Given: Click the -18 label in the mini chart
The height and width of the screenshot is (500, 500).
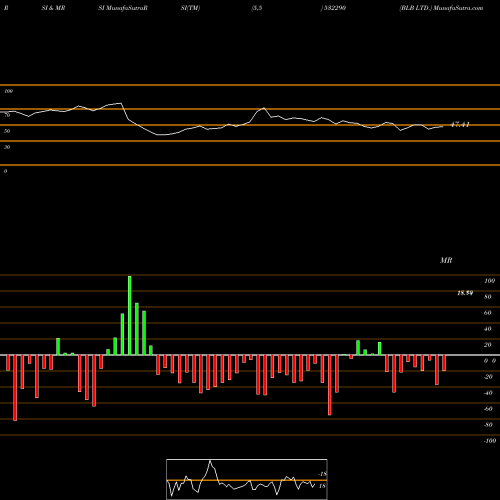Looking at the screenshot, I should pyautogui.click(x=322, y=474).
